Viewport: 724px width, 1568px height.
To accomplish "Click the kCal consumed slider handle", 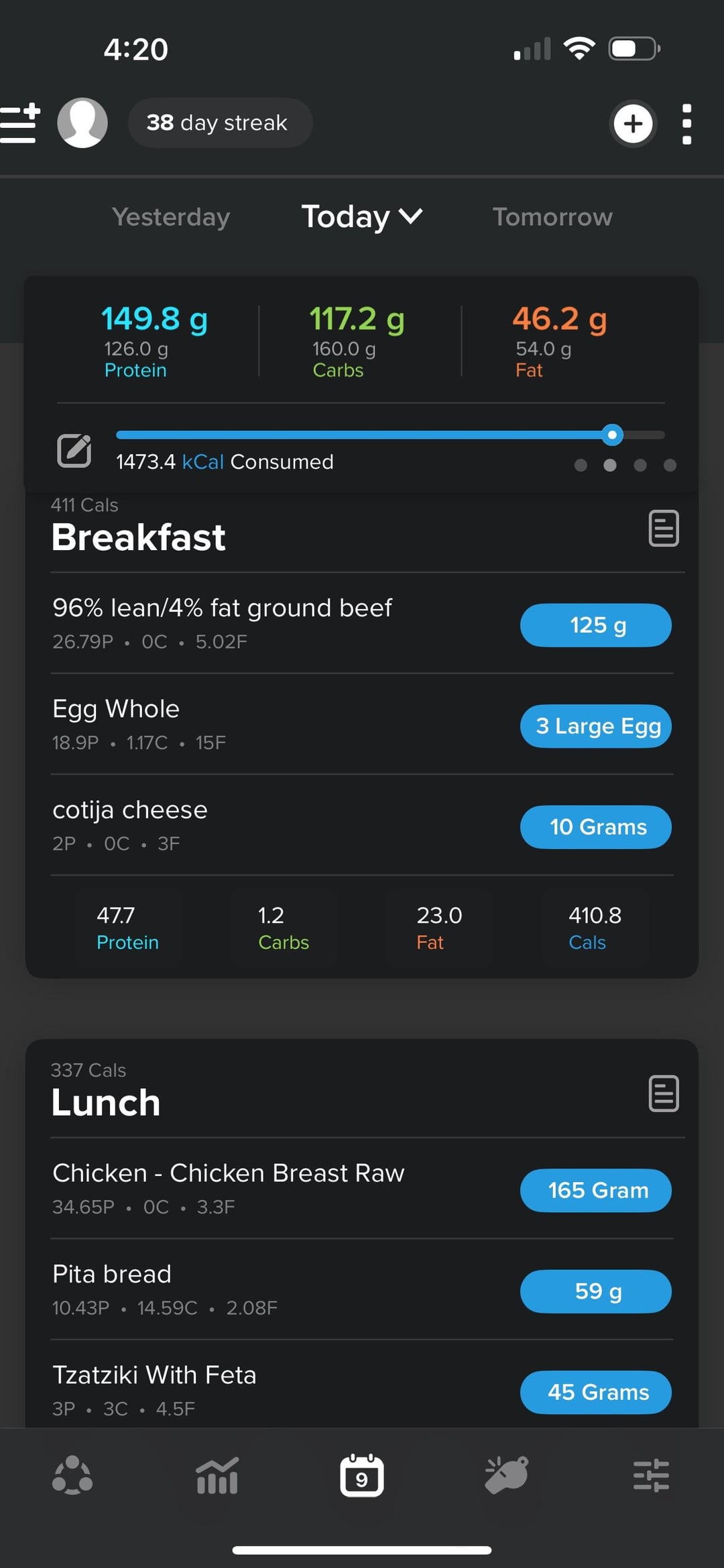I will (612, 435).
